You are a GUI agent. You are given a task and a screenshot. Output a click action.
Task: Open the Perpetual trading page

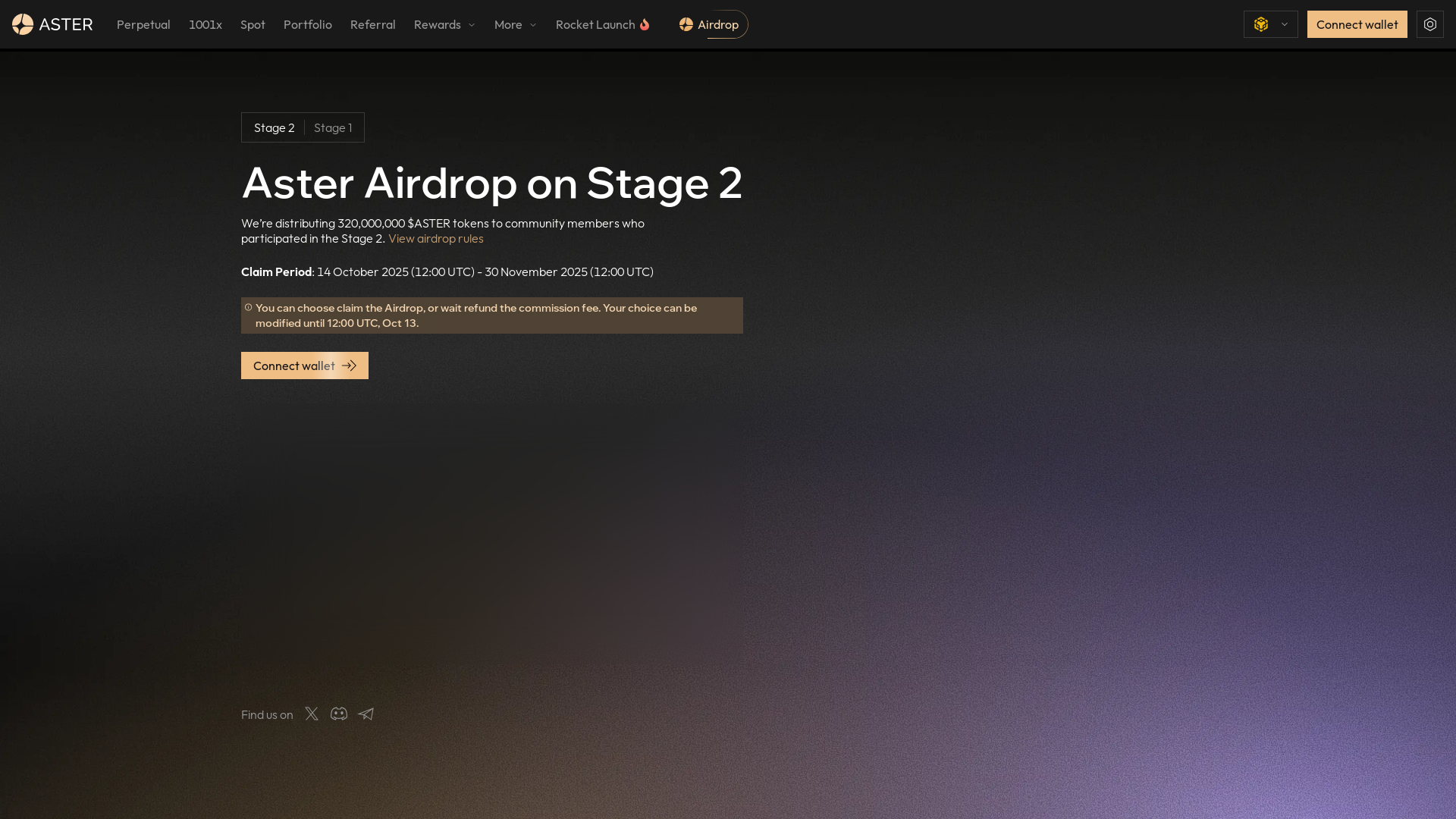[x=143, y=24]
